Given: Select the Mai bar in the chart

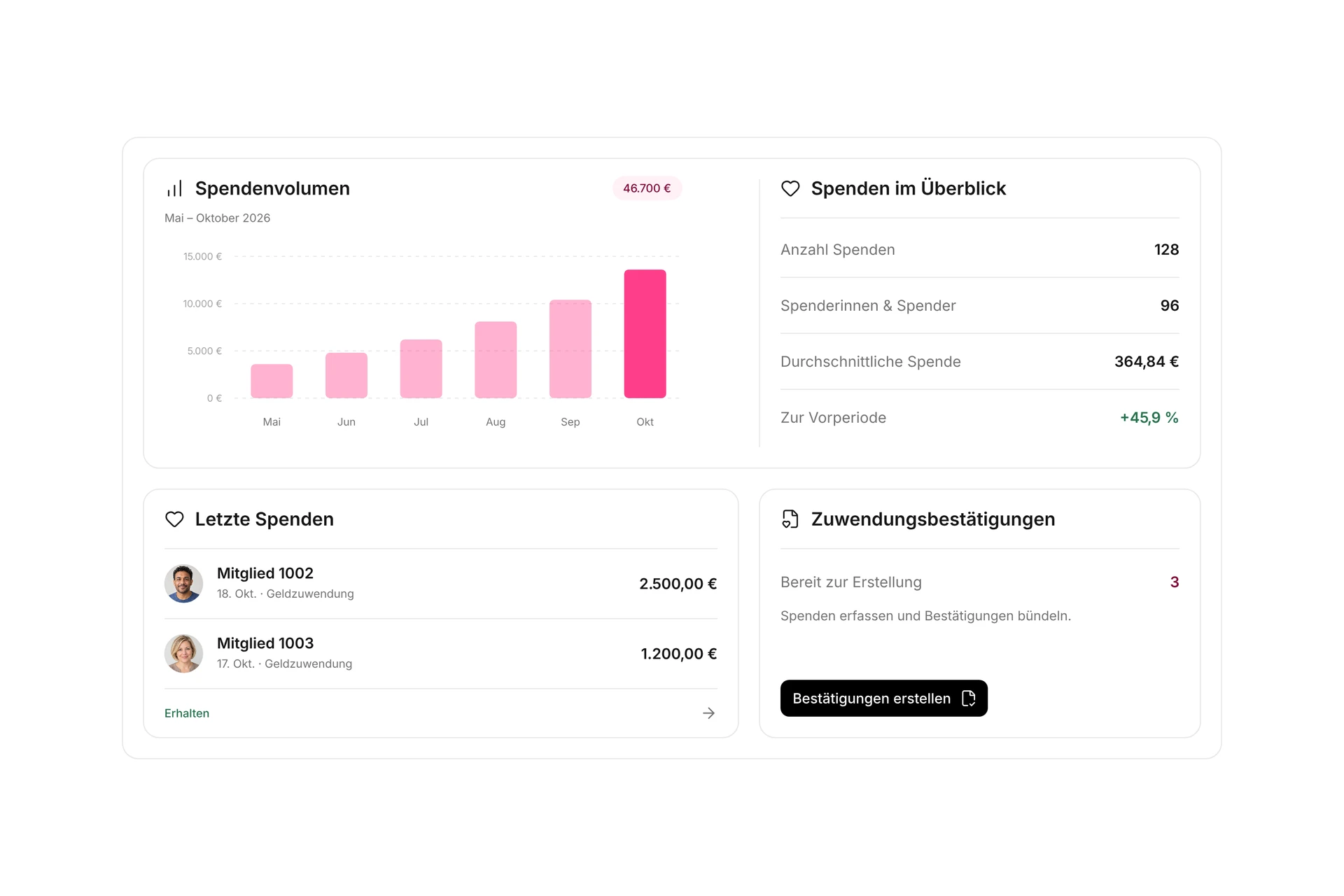Looking at the screenshot, I should tap(272, 381).
